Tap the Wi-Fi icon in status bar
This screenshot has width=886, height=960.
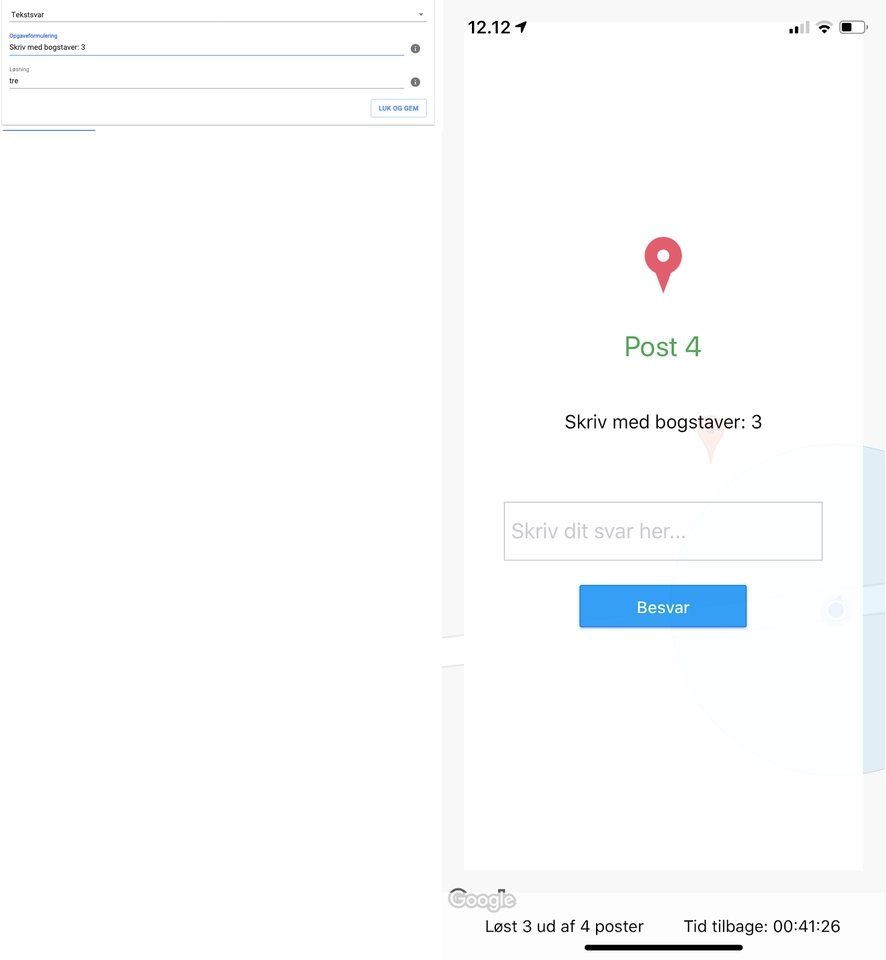824,27
